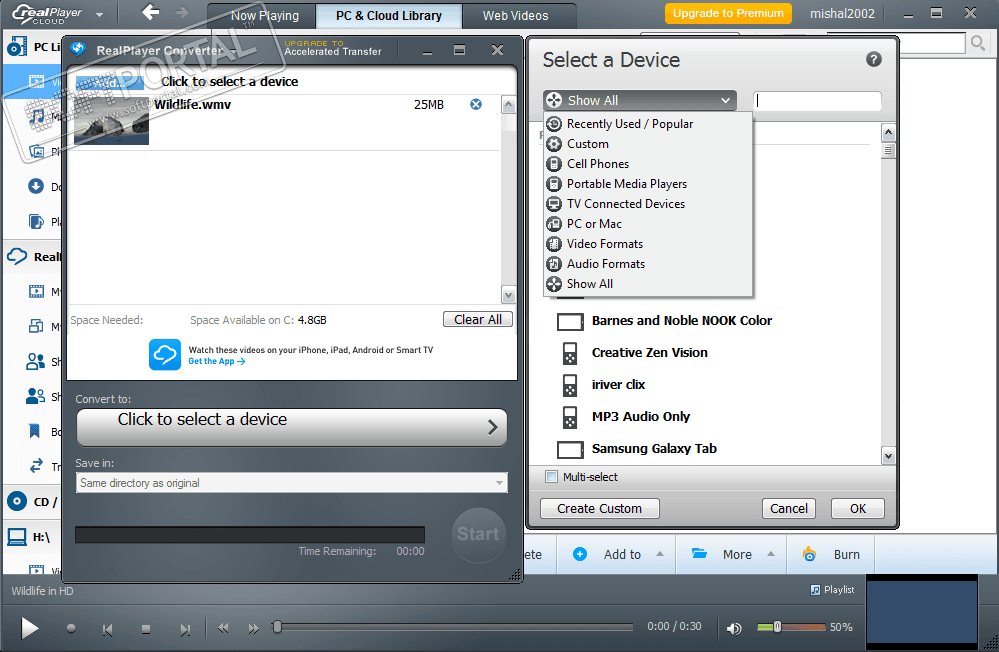The height and width of the screenshot is (652, 999).
Task: Switch to the PC & Cloud Library tab
Action: click(x=389, y=16)
